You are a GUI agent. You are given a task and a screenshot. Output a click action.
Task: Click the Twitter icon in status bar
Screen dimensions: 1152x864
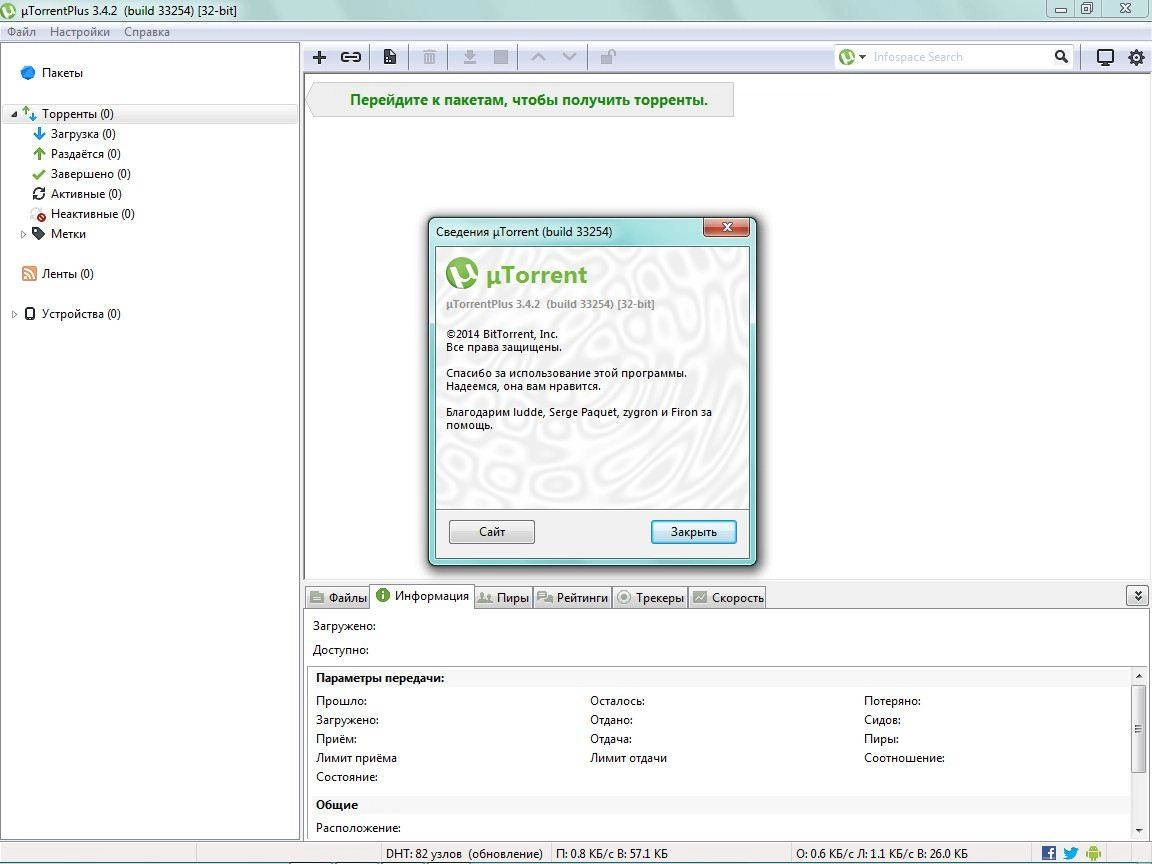pyautogui.click(x=1071, y=853)
